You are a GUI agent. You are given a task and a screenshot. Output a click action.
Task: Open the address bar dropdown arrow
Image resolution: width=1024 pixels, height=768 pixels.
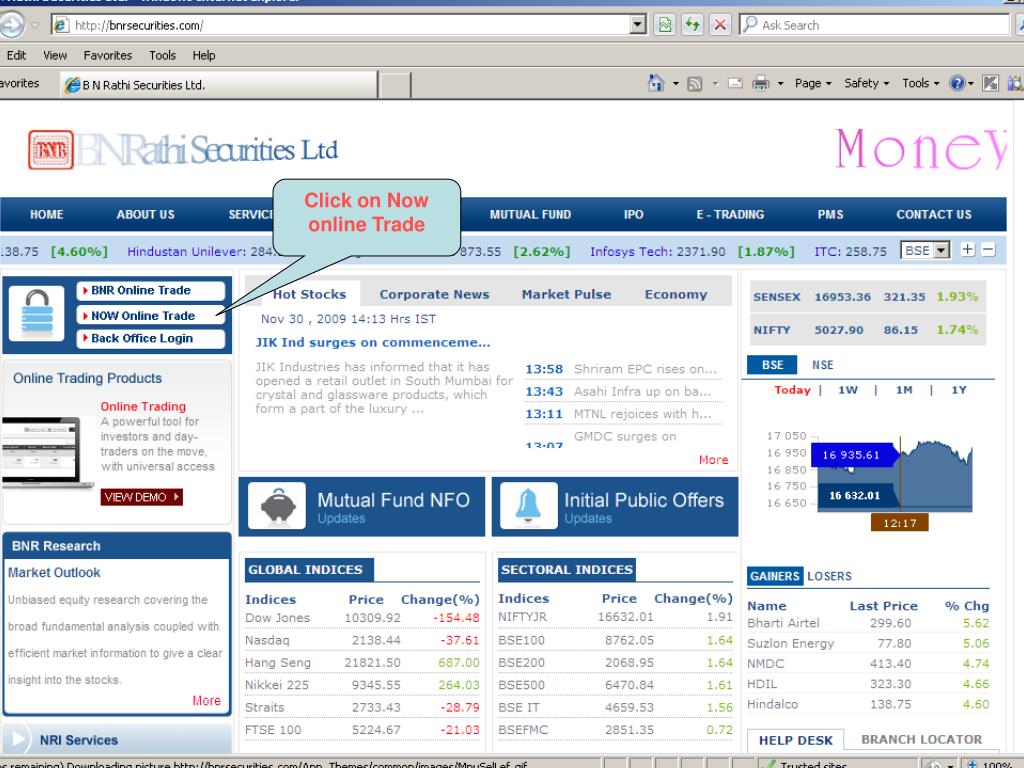[x=637, y=25]
